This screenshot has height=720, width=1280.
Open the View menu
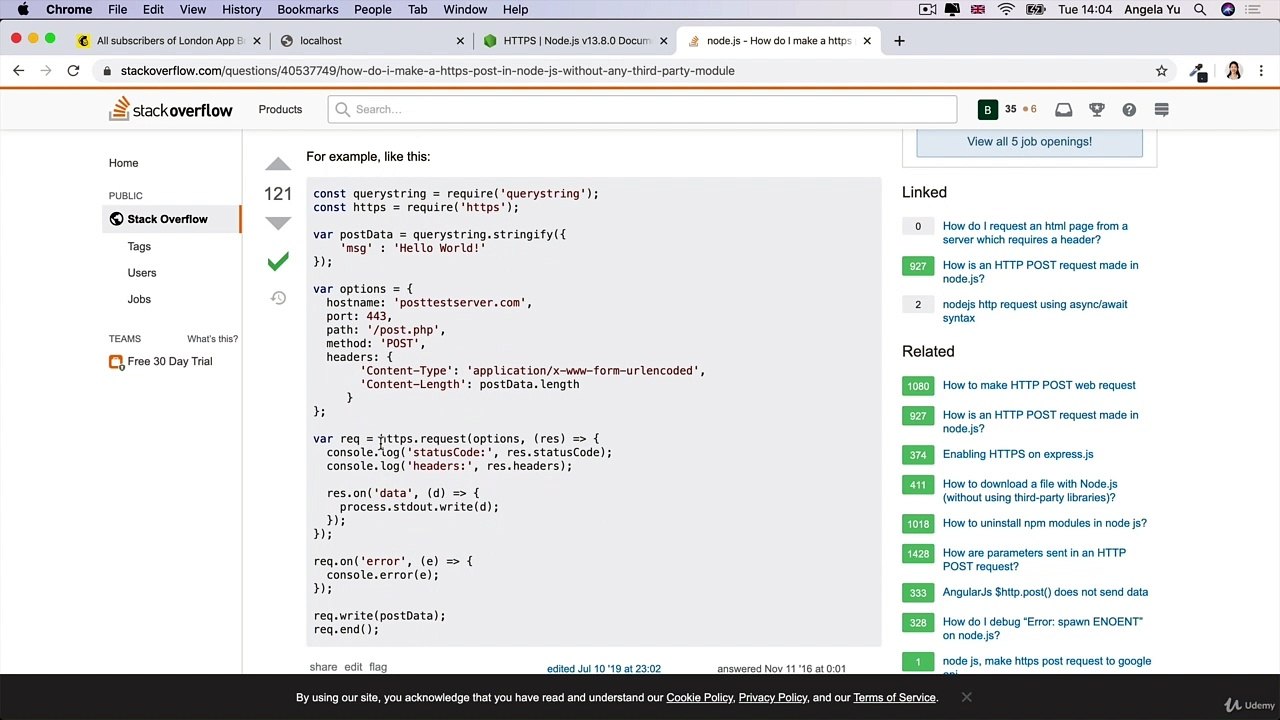[193, 10]
